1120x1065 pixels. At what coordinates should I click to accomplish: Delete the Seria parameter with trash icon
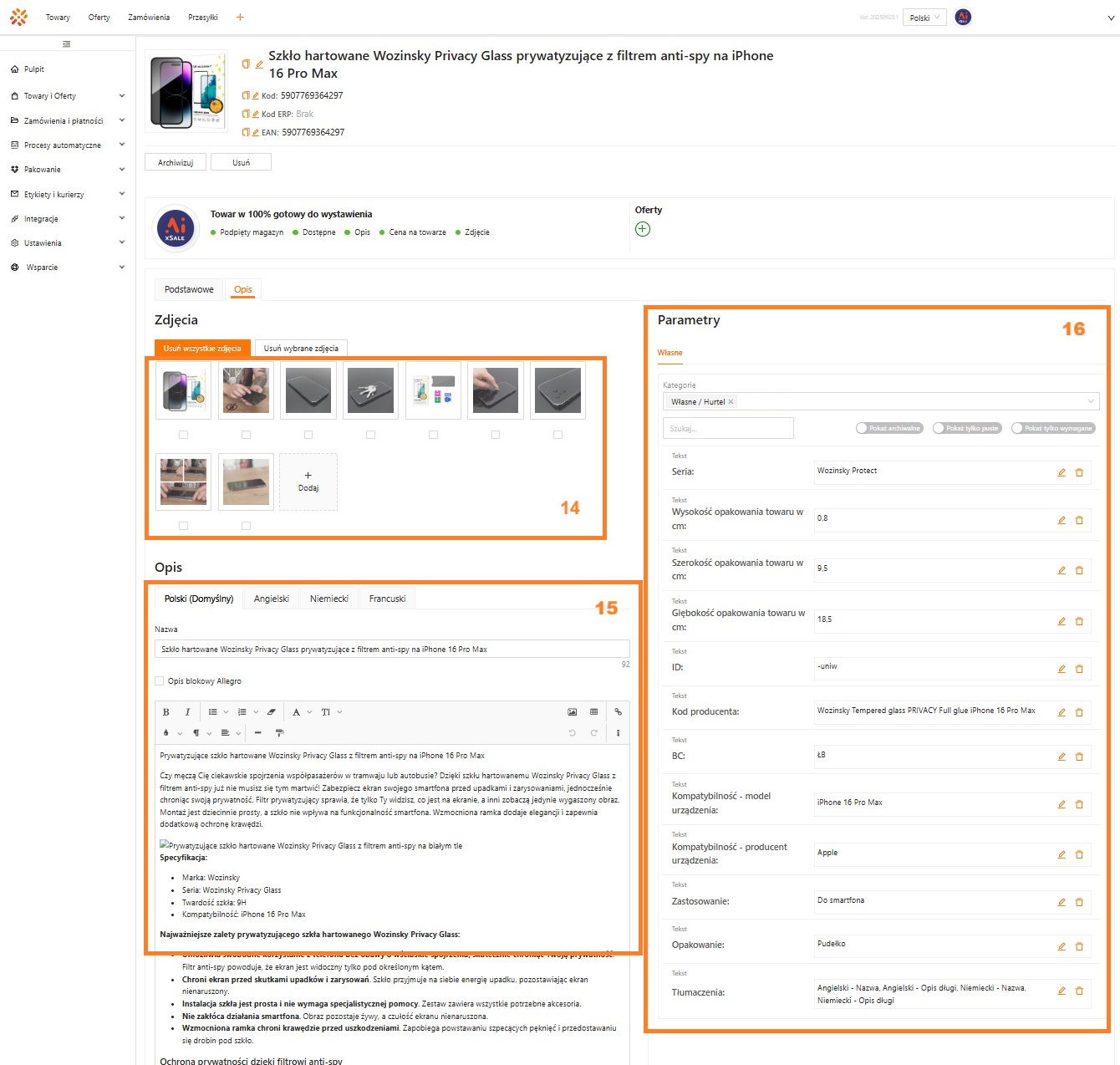point(1079,472)
